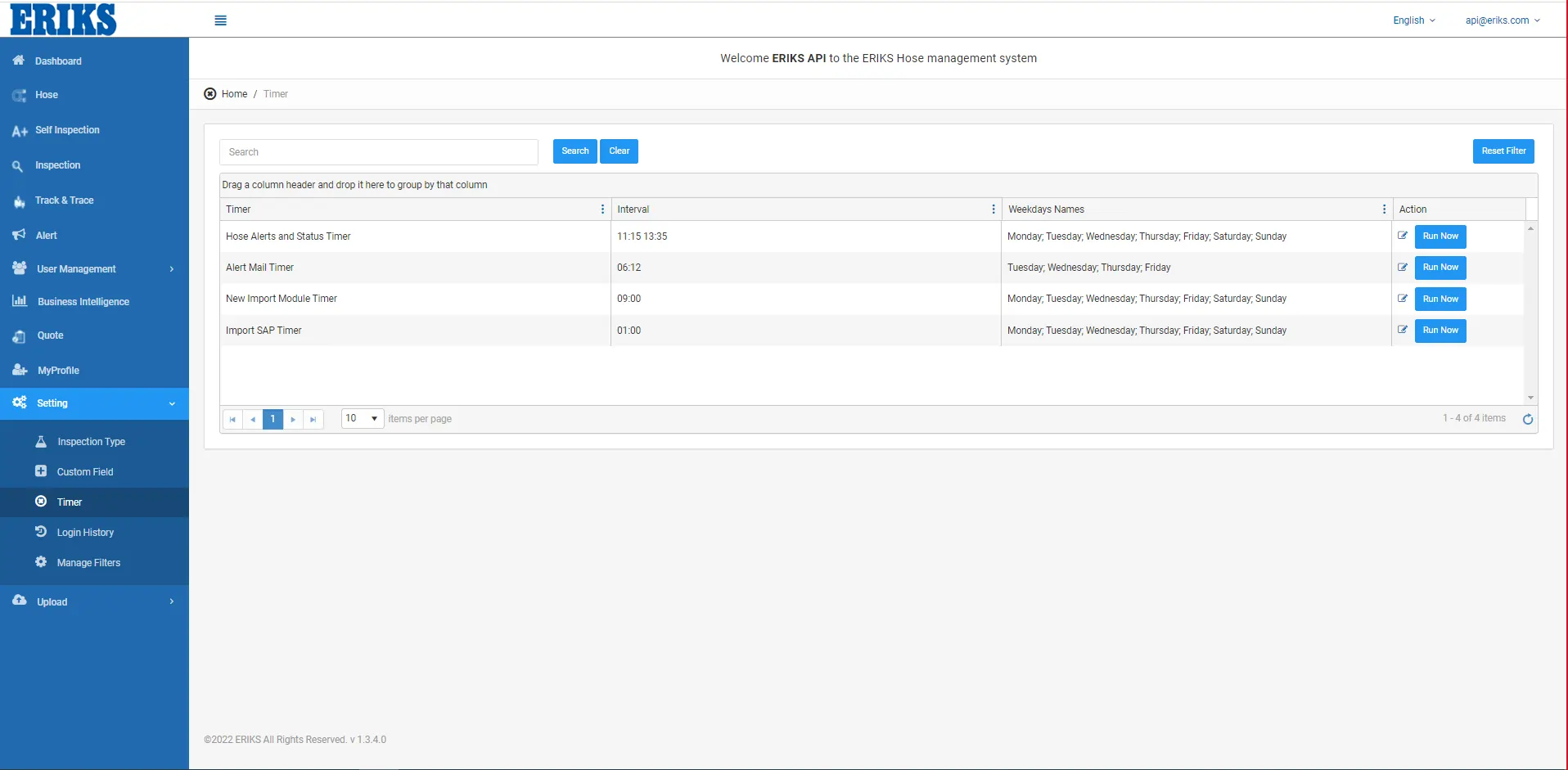Refresh the timer grid
The height and width of the screenshot is (770, 1568).
point(1528,419)
